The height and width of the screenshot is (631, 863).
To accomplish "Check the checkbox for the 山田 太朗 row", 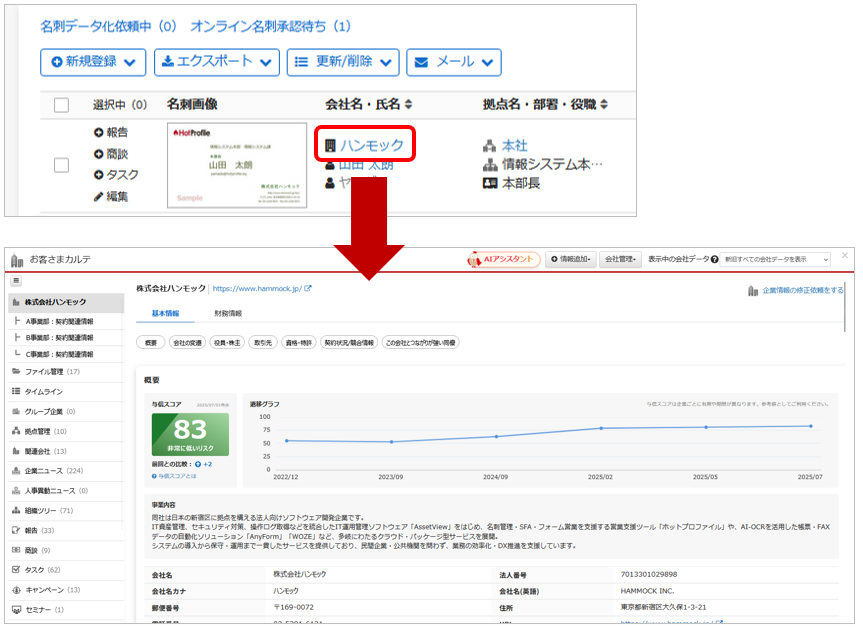I will 62,165.
